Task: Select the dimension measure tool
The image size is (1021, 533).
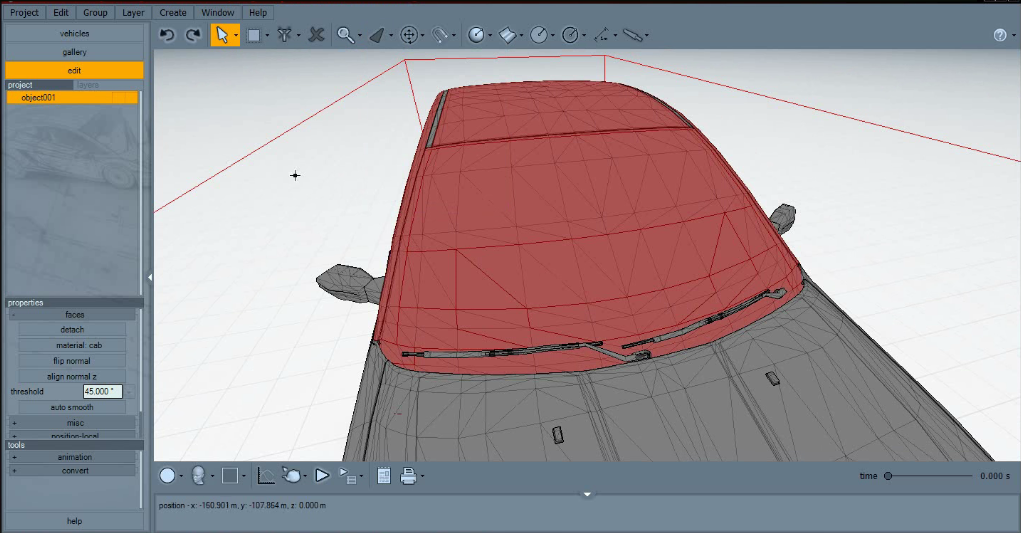Action: [x=602, y=35]
